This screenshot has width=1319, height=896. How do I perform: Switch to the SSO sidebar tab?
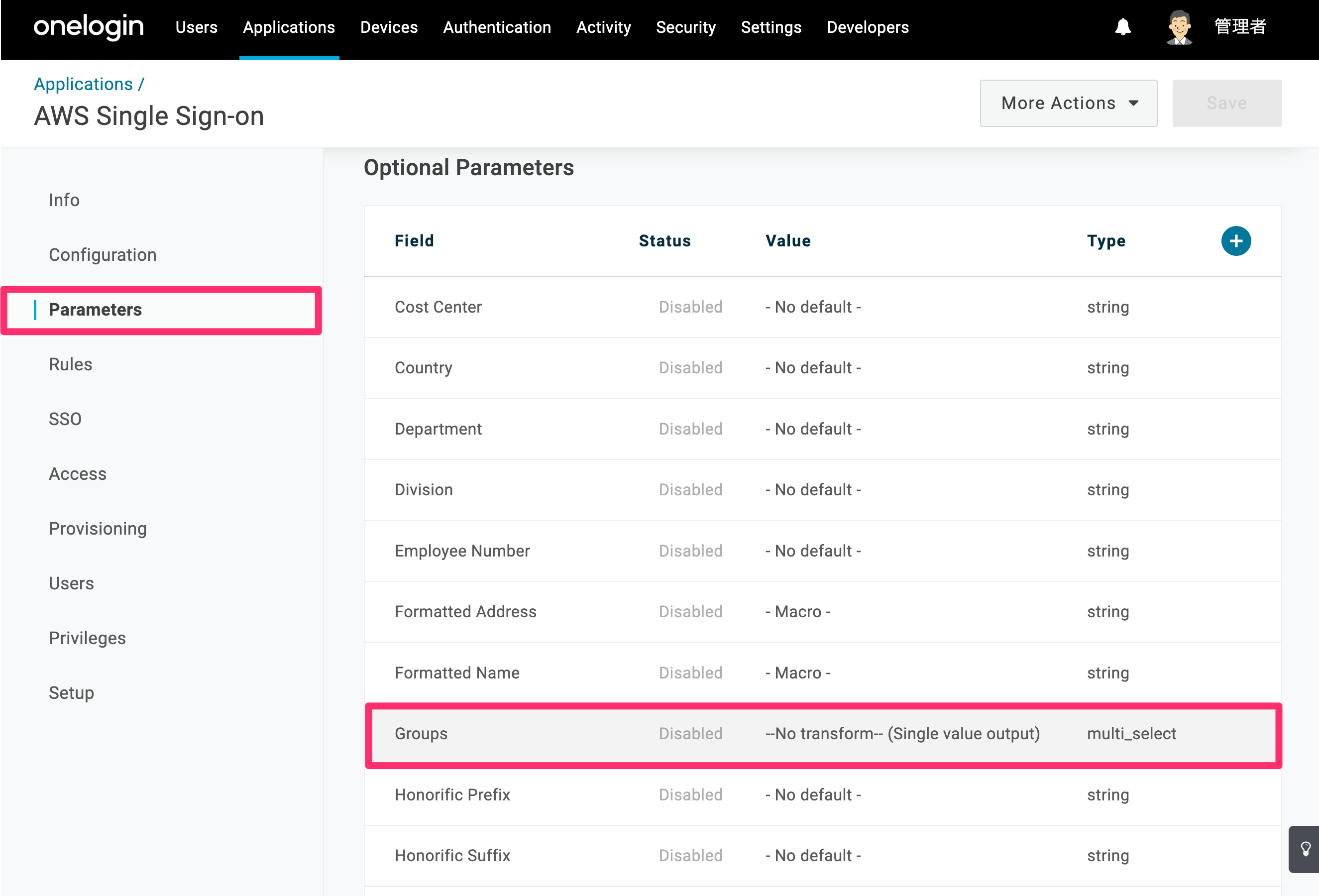tap(65, 419)
